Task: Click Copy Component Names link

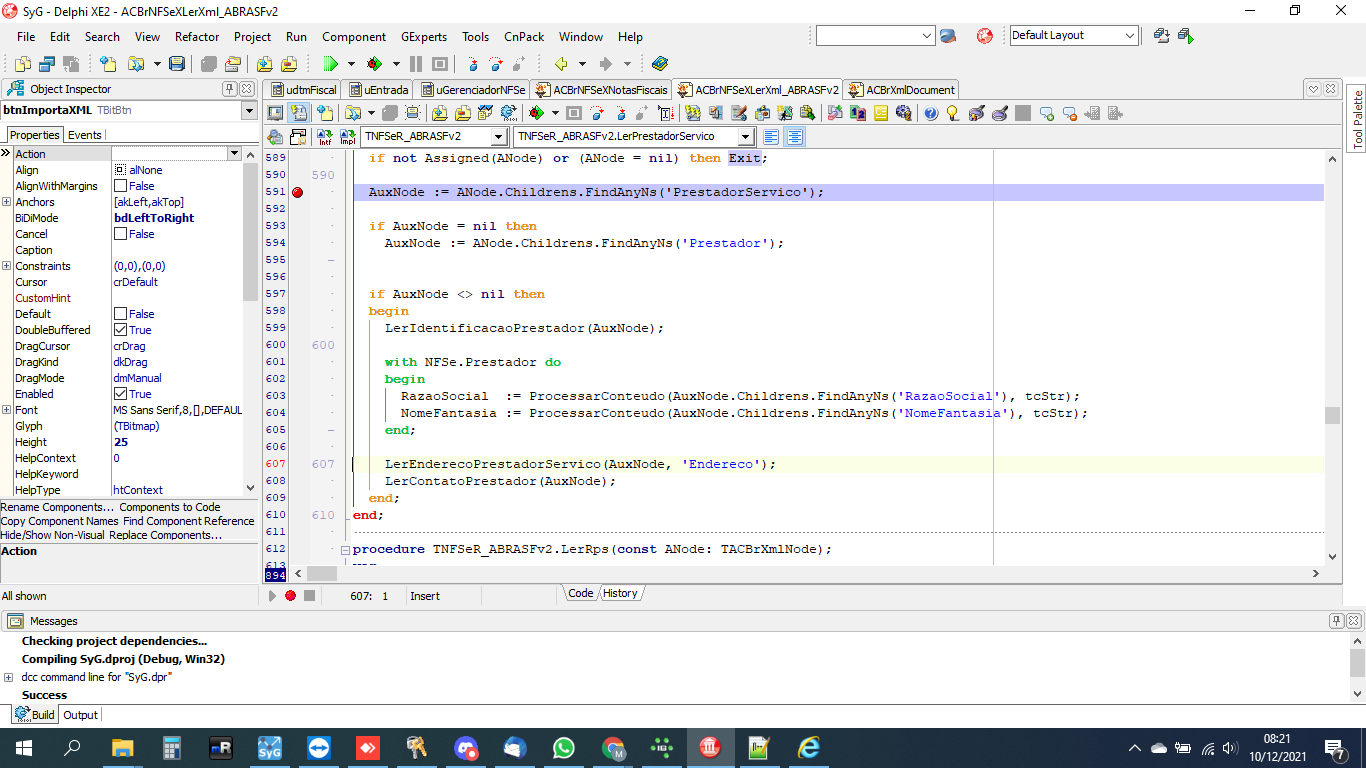Action: (59, 521)
